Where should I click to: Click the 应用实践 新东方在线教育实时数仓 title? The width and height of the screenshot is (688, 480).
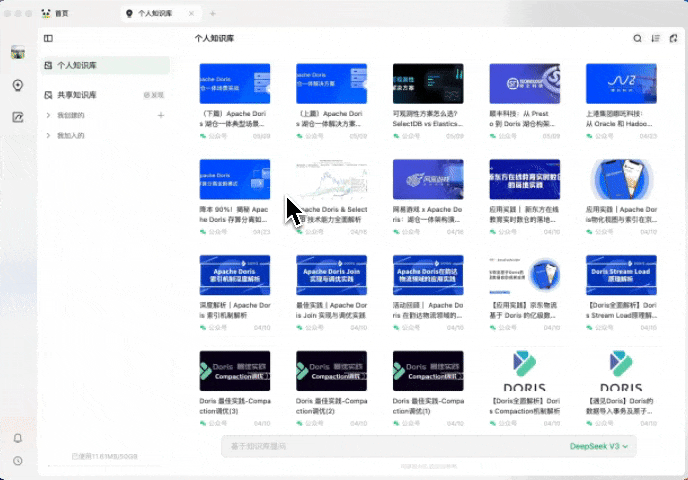tap(524, 215)
